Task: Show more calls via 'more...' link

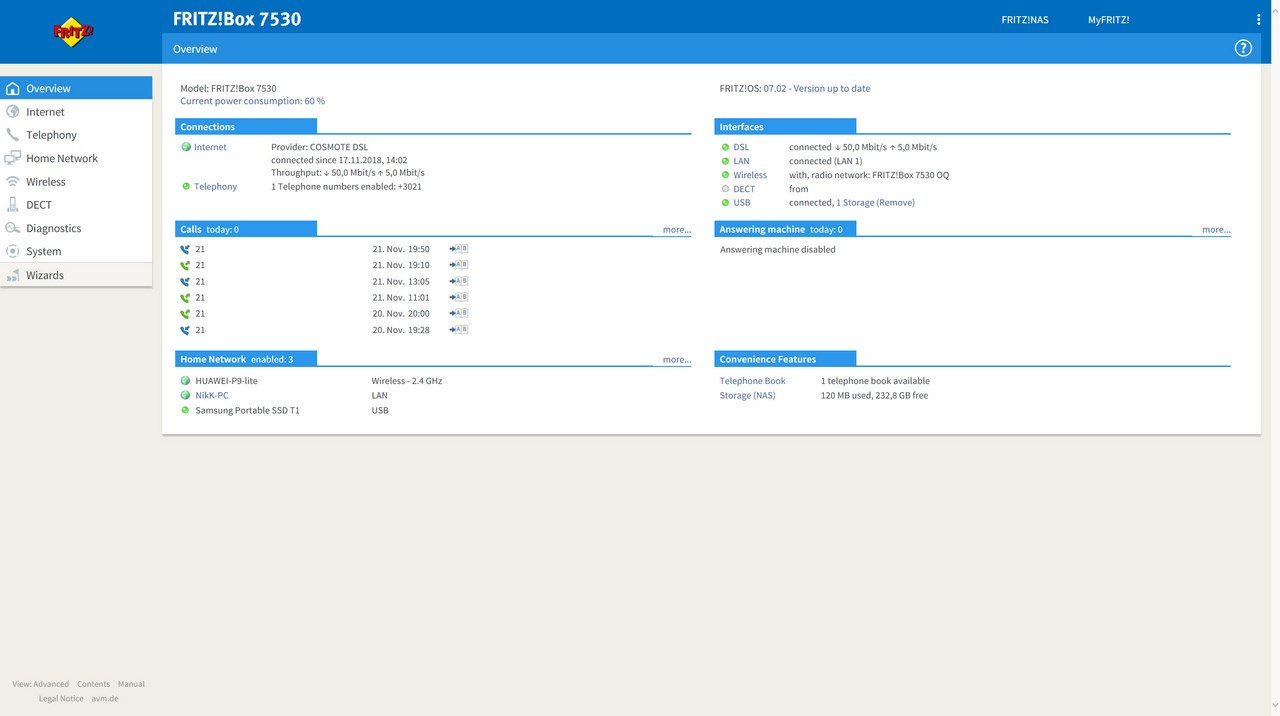Action: [x=677, y=230]
